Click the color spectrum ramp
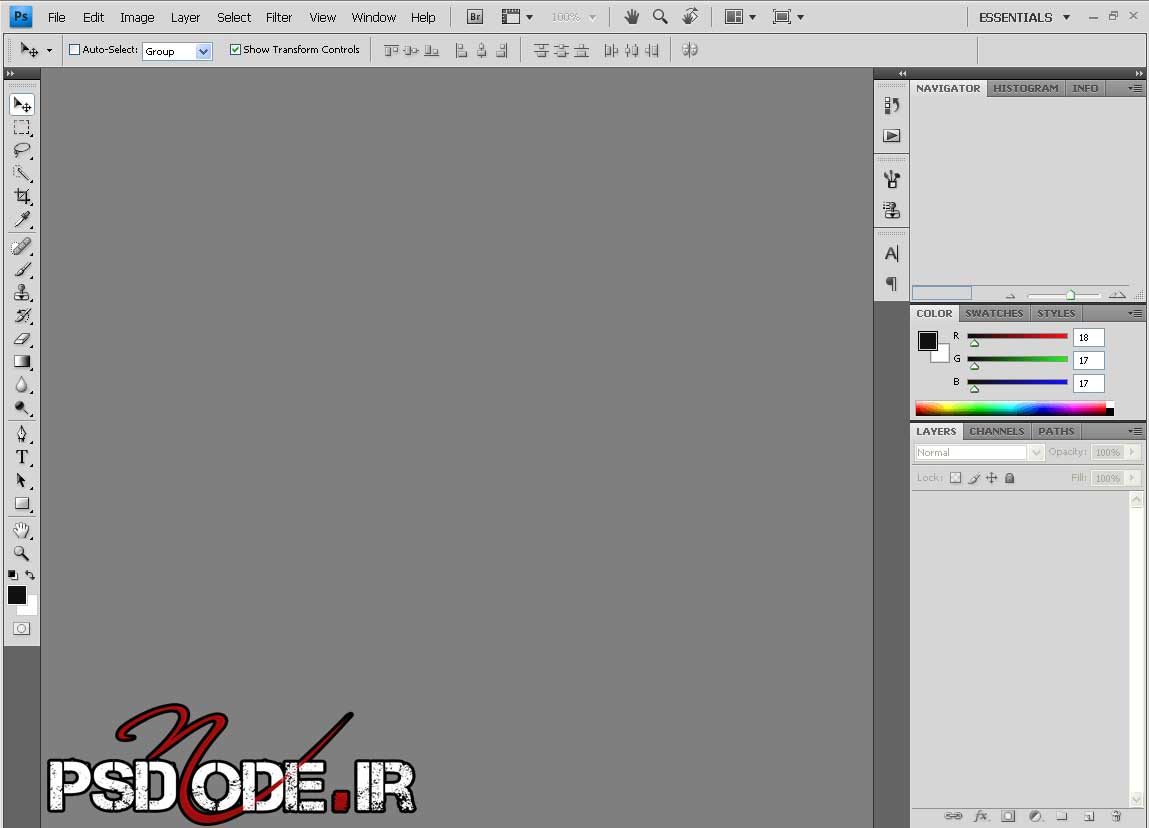This screenshot has width=1149, height=828. tap(1014, 409)
